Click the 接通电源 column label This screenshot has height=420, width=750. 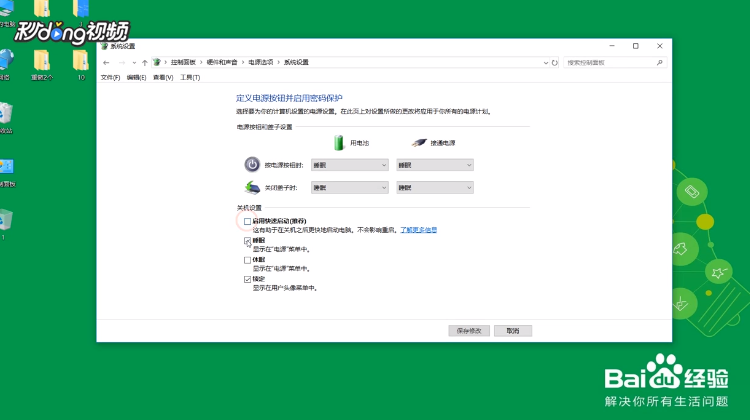tap(442, 143)
